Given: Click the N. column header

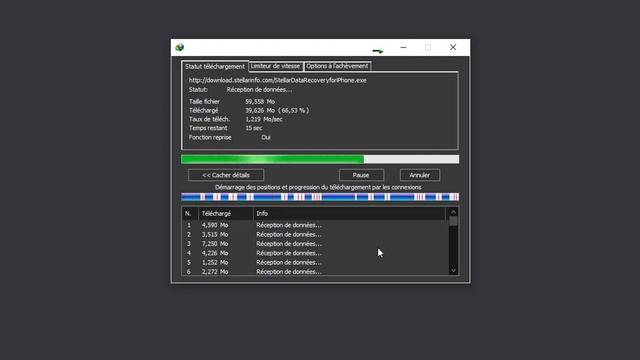Looking at the screenshot, I should pos(190,213).
